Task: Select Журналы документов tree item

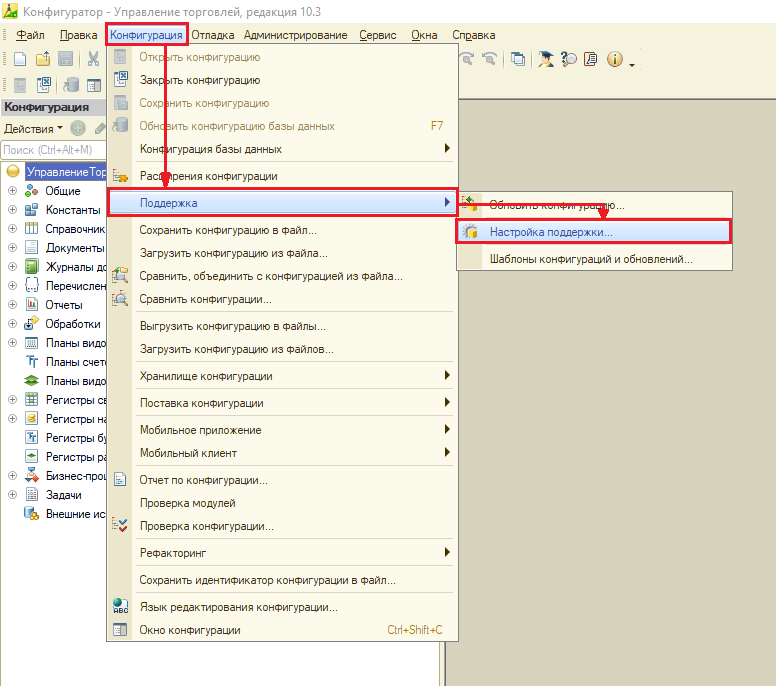Action: point(76,267)
